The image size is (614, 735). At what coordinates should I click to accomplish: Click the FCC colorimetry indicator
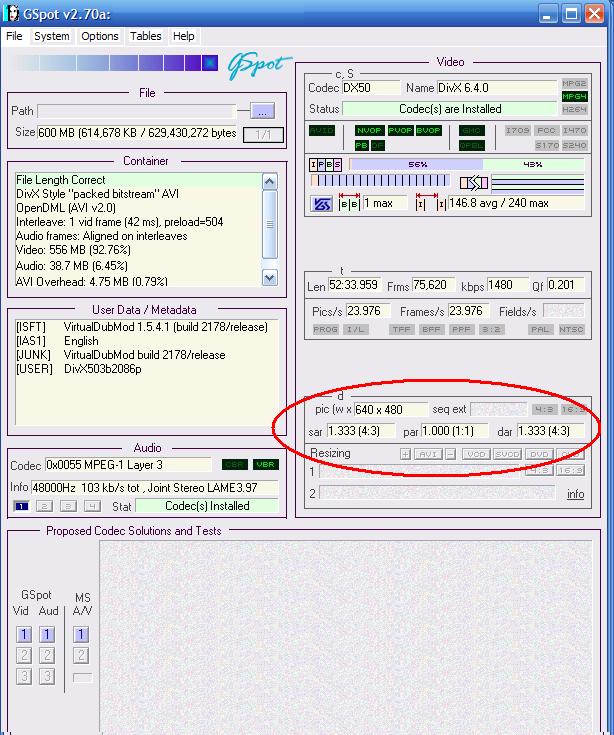coord(546,130)
